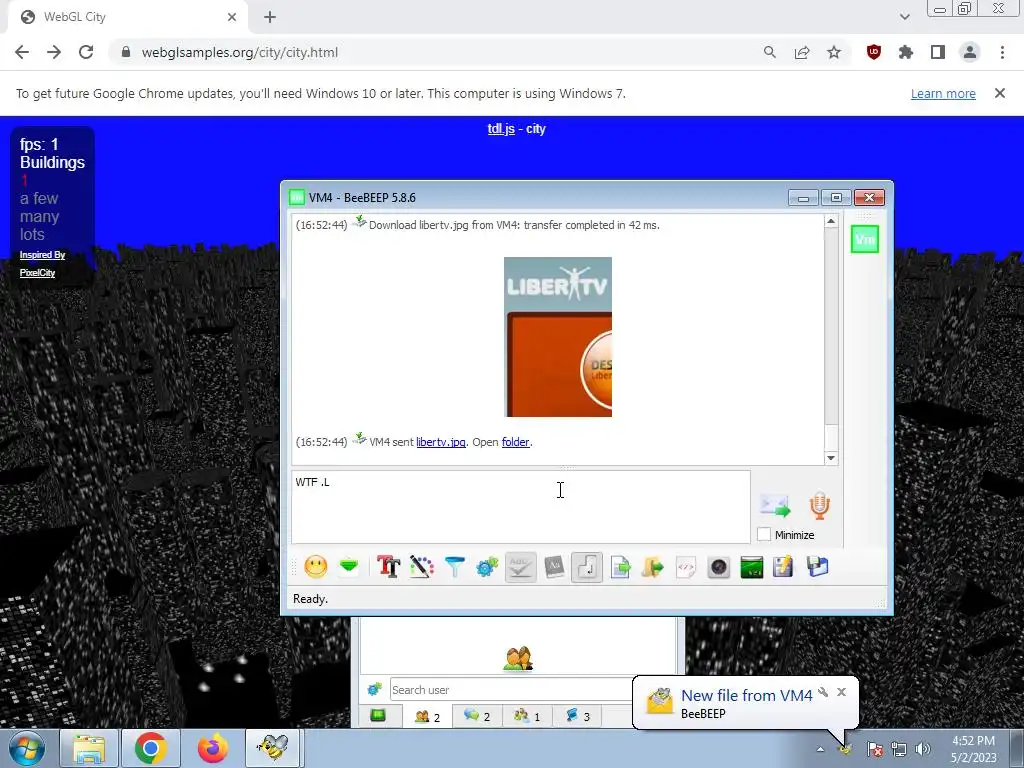The height and width of the screenshot is (768, 1024).
Task: Click into the message box containing WTF .L
Action: (x=520, y=507)
